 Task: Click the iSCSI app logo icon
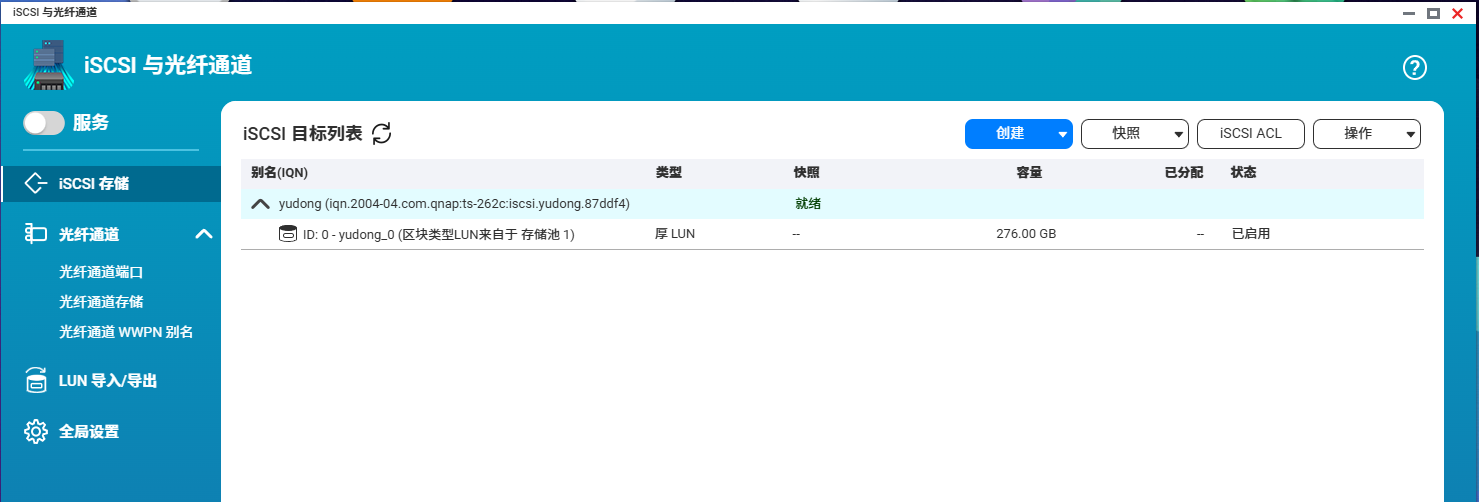[x=49, y=66]
